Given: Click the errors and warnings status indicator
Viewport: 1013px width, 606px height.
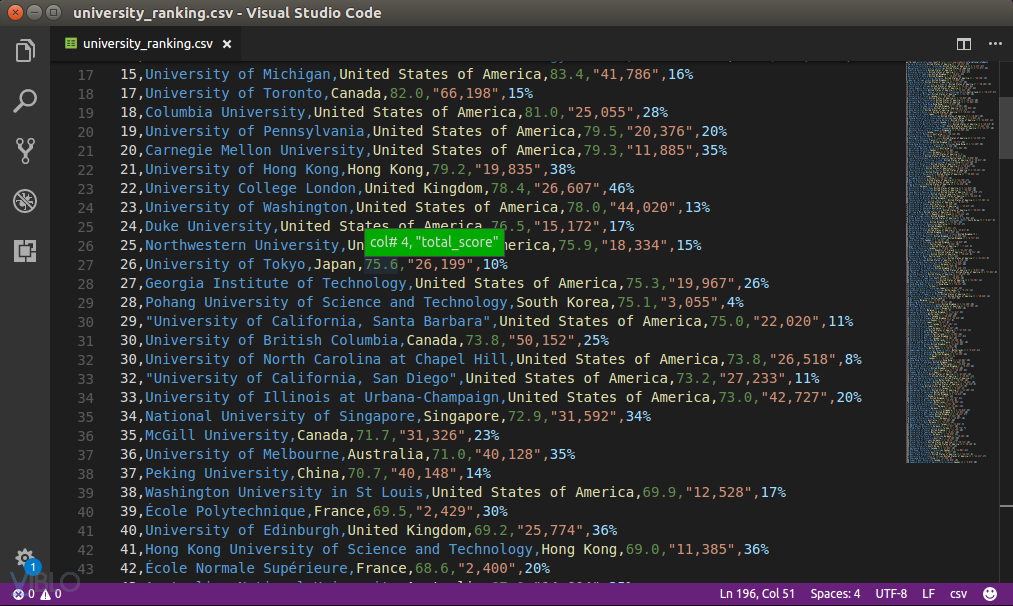Looking at the screenshot, I should 37,594.
